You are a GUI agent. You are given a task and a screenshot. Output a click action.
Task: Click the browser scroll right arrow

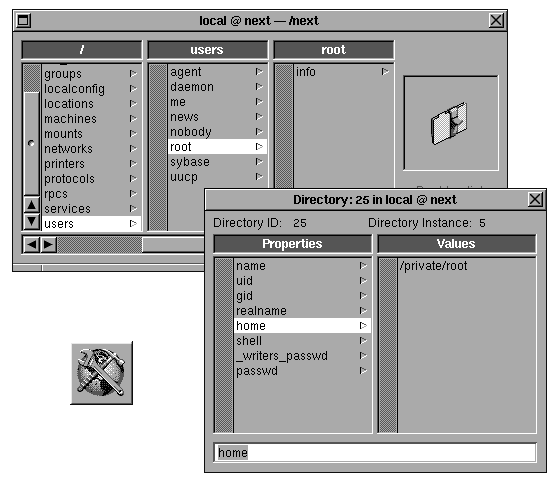48,244
